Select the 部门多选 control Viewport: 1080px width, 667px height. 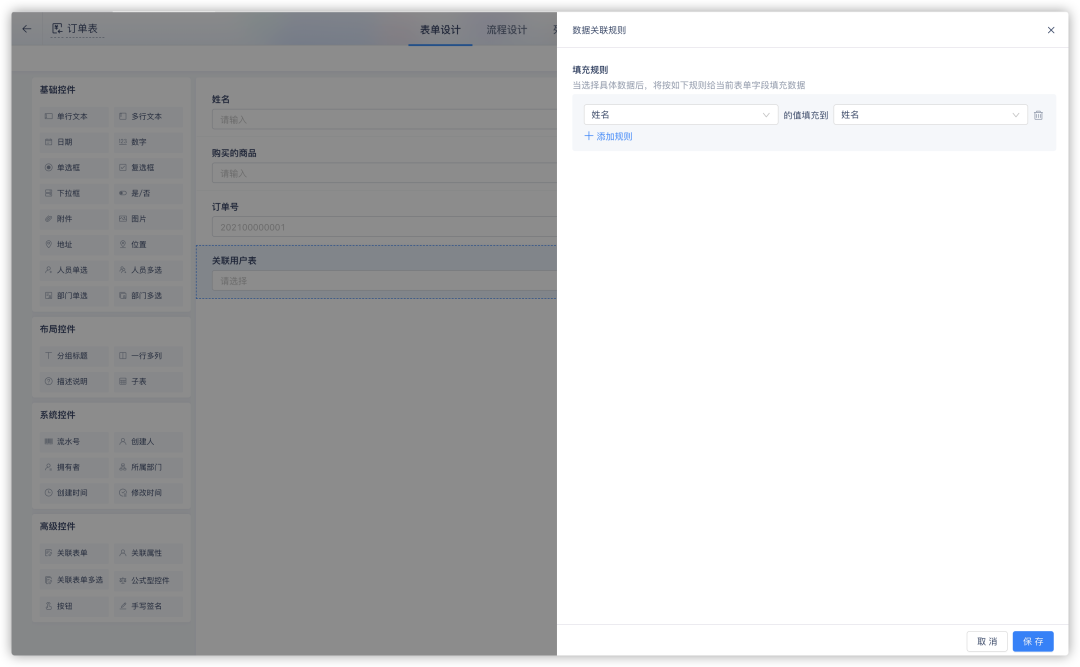click(x=148, y=296)
